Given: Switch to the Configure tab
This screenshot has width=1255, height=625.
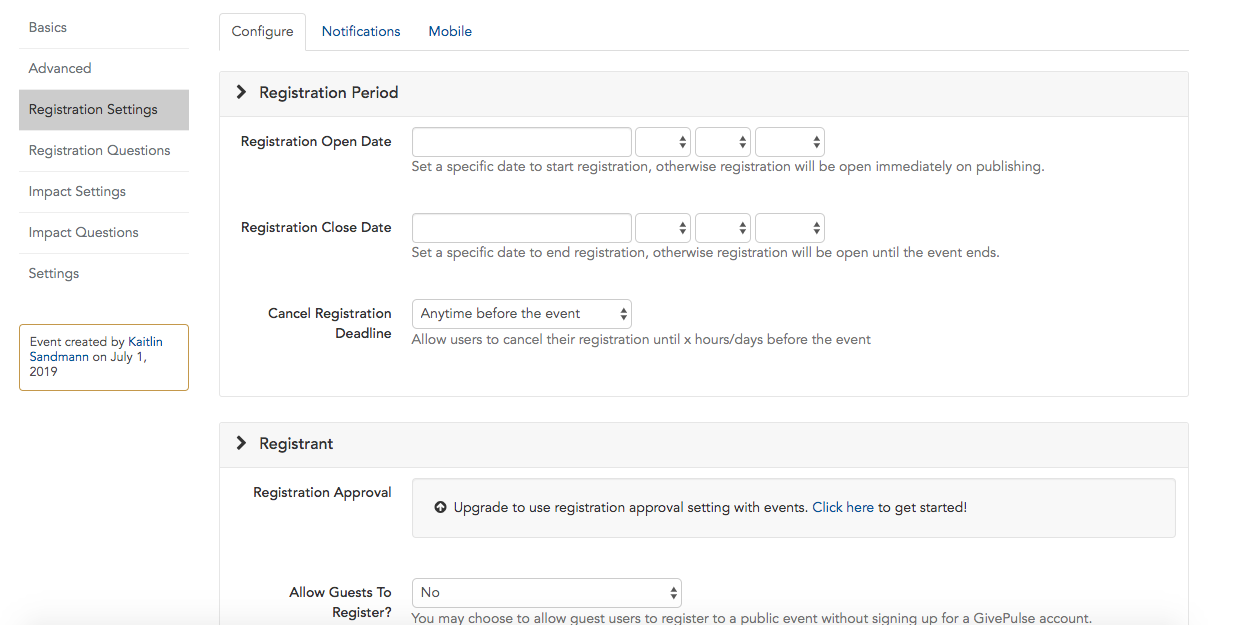Looking at the screenshot, I should pyautogui.click(x=262, y=31).
